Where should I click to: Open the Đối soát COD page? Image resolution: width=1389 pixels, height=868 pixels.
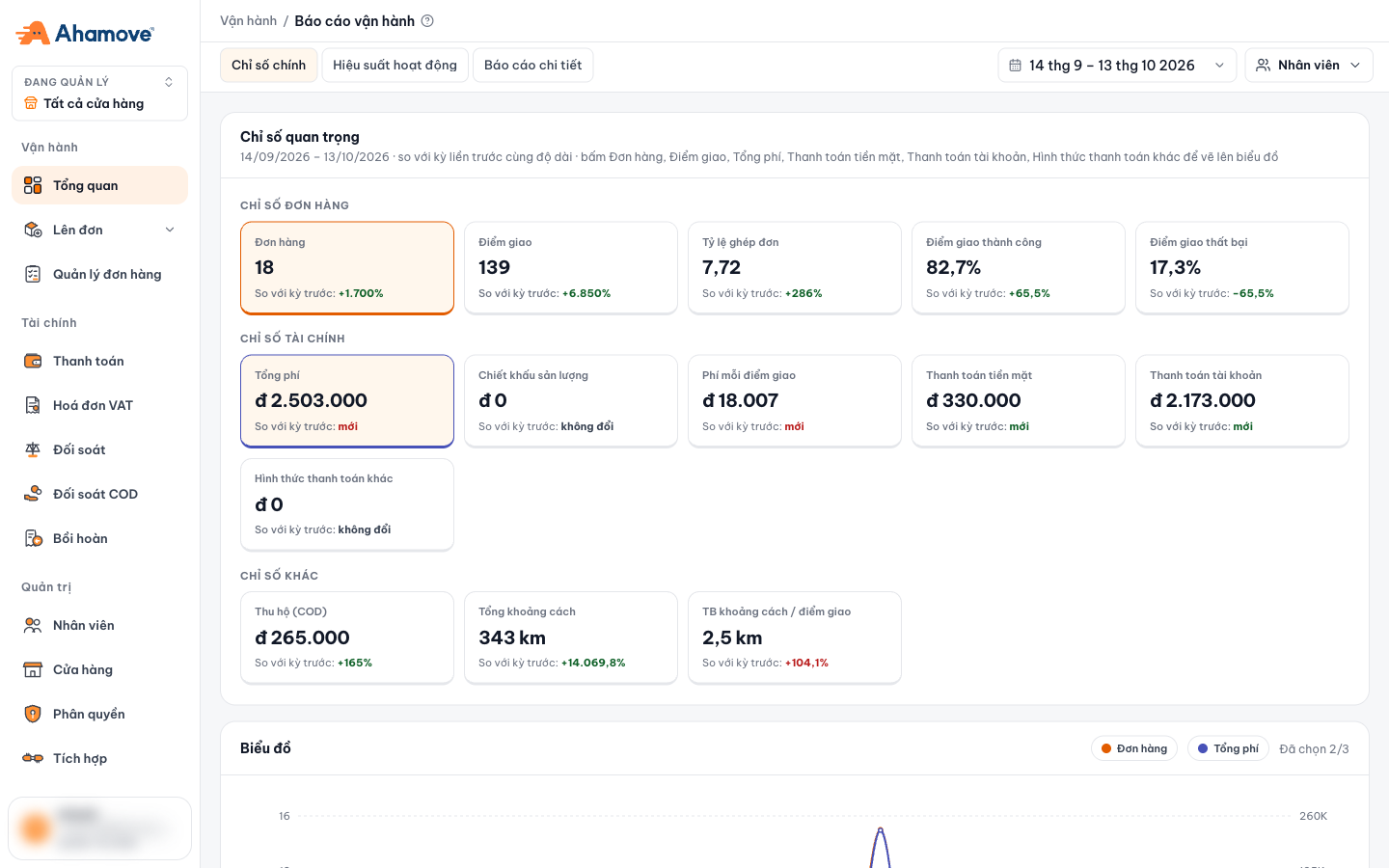99,494
